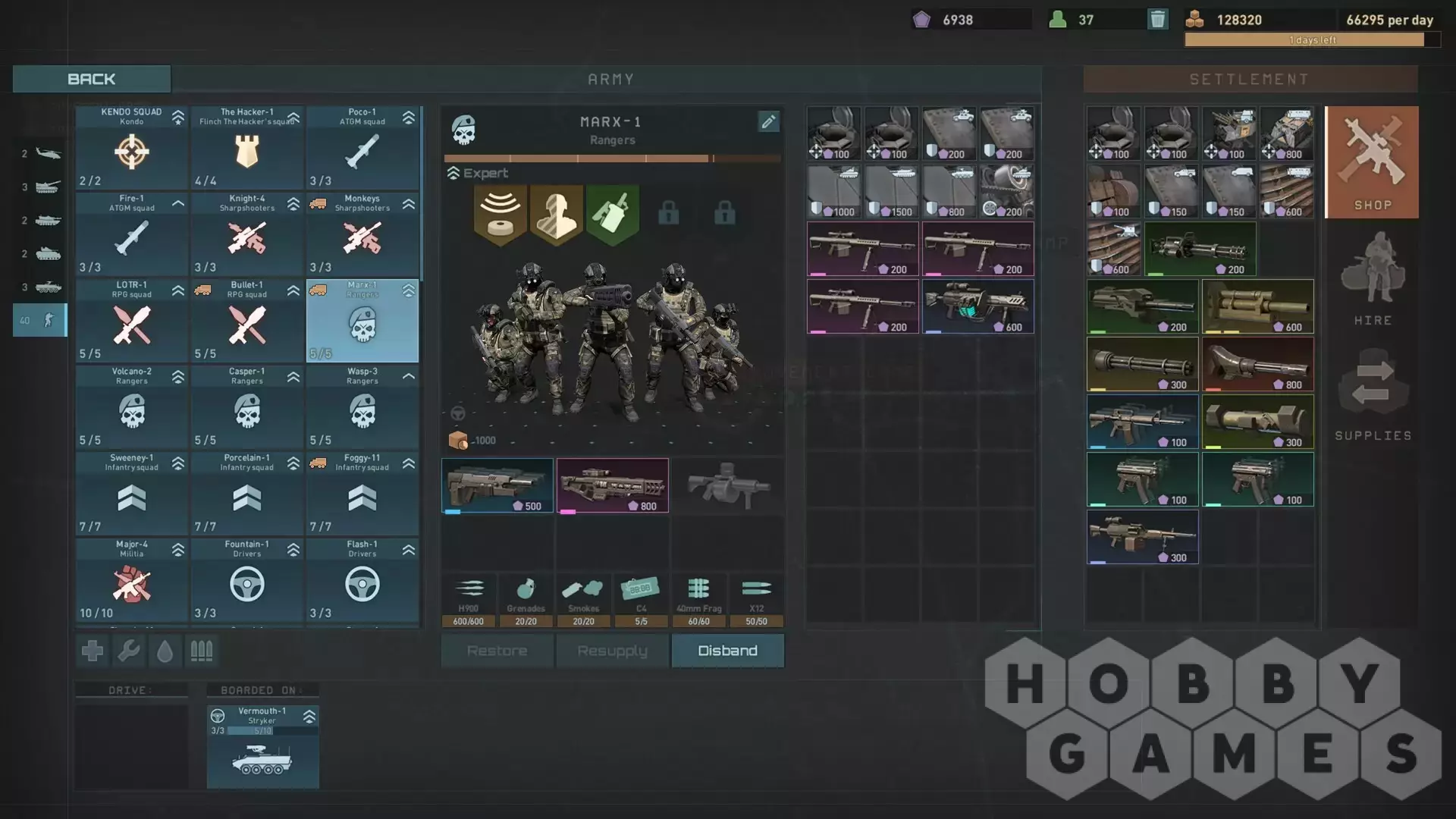The image size is (1456, 819).
Task: Click the fuel droplet icon
Action: pos(165,651)
